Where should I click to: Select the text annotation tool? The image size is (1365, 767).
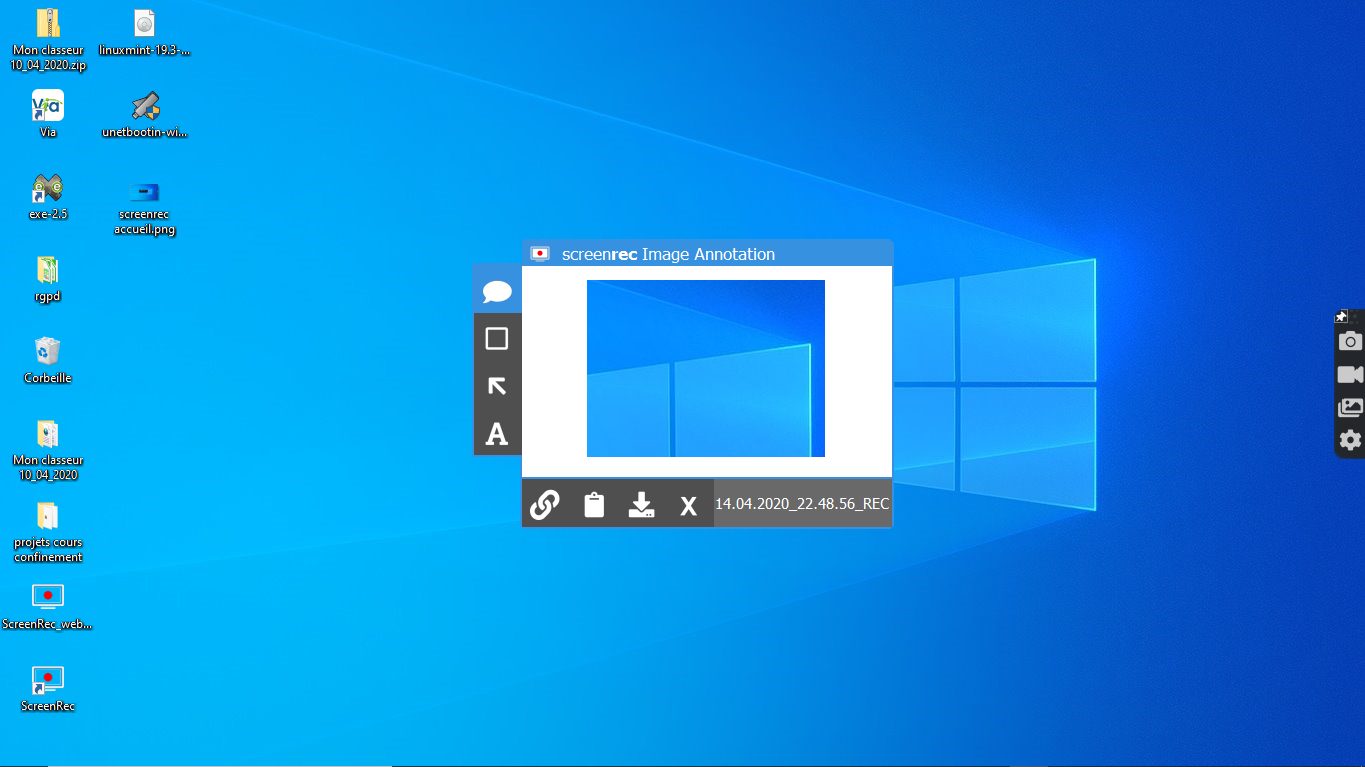click(497, 433)
